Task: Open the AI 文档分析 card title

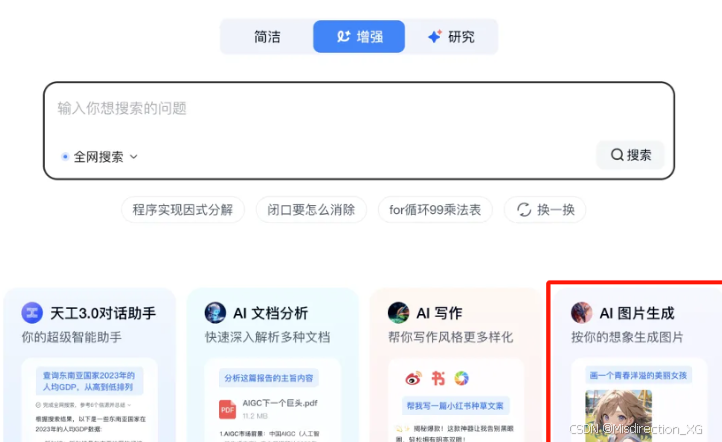Action: click(271, 314)
